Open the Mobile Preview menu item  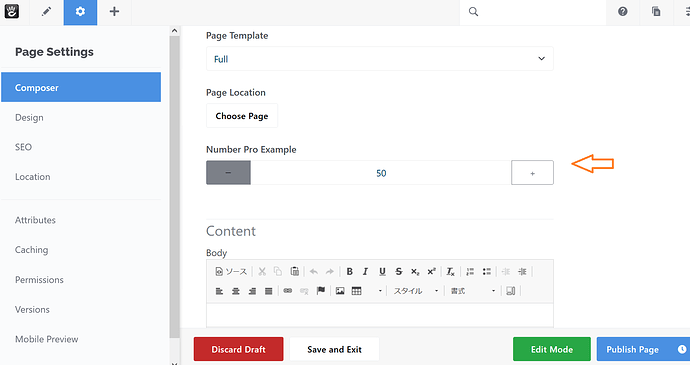pyautogui.click(x=47, y=339)
